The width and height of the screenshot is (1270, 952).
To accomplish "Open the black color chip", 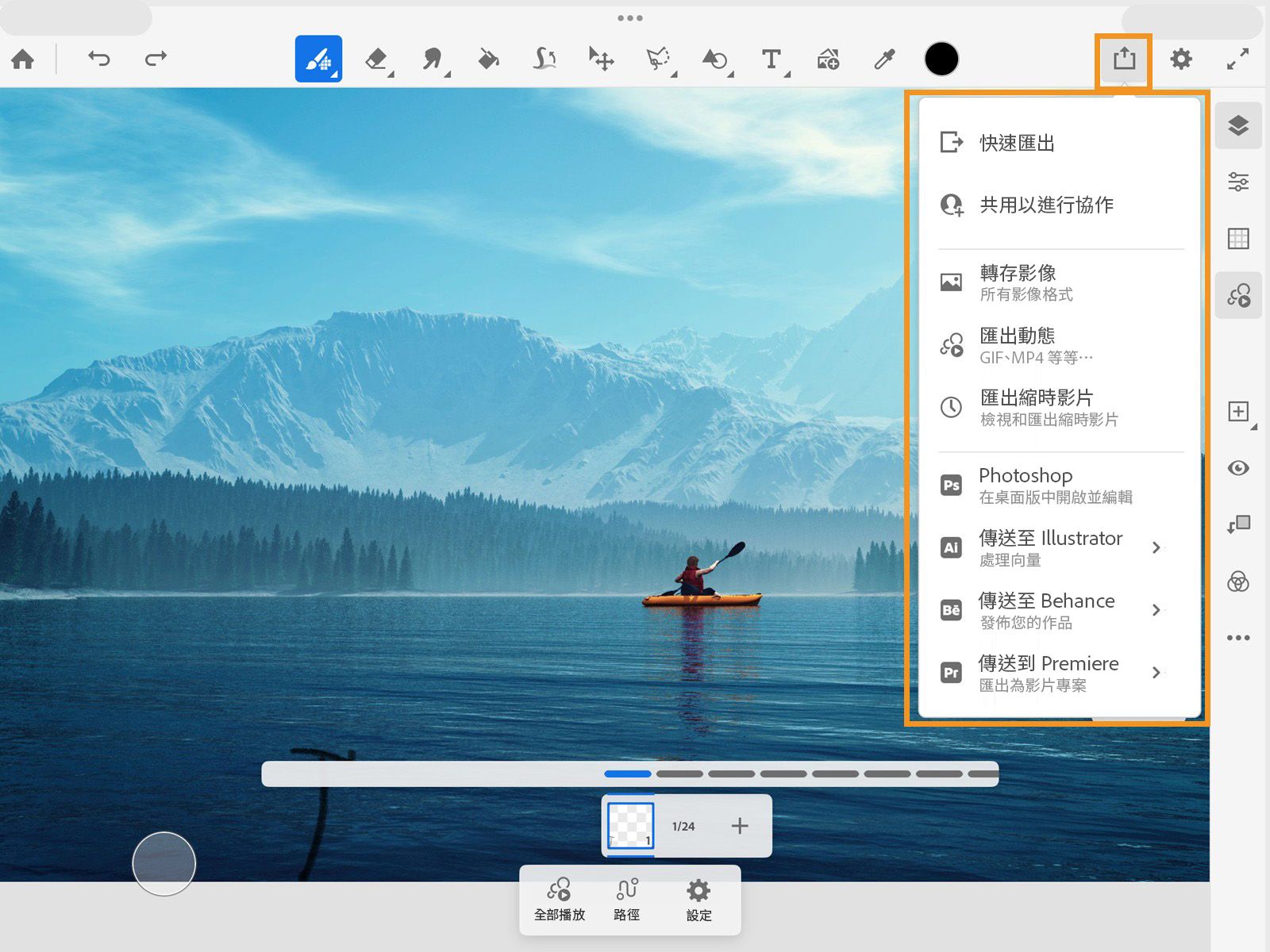I will (941, 59).
